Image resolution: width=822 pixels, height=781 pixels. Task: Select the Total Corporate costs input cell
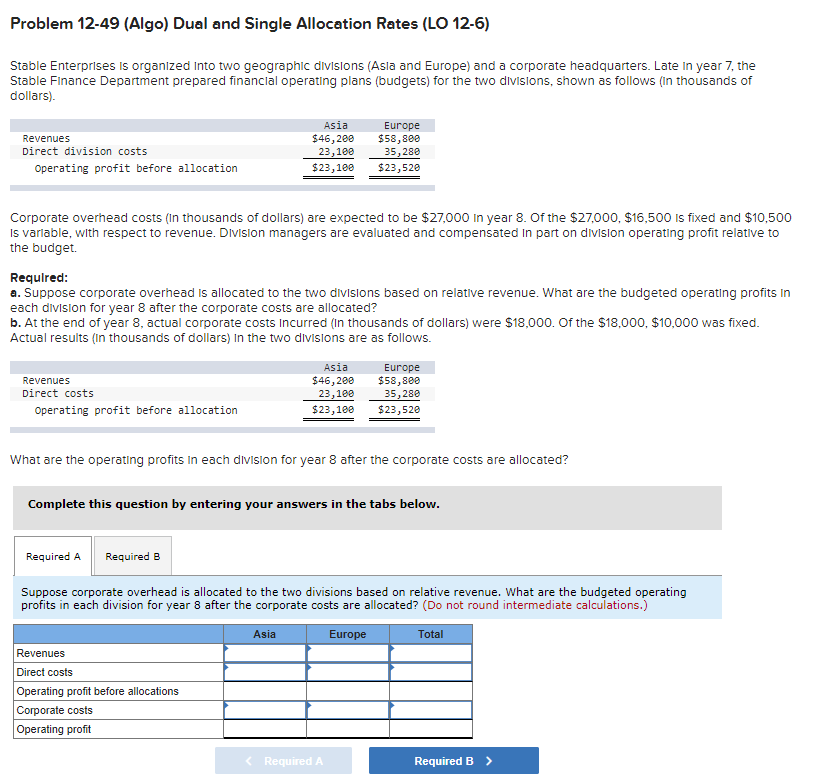coord(430,710)
